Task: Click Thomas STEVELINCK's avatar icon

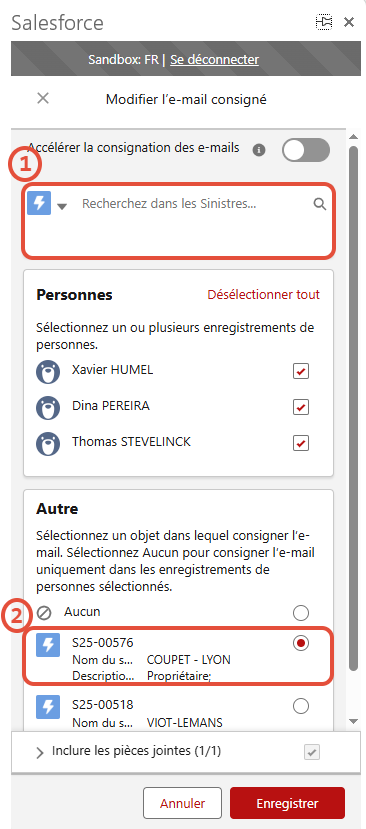Action: point(48,444)
